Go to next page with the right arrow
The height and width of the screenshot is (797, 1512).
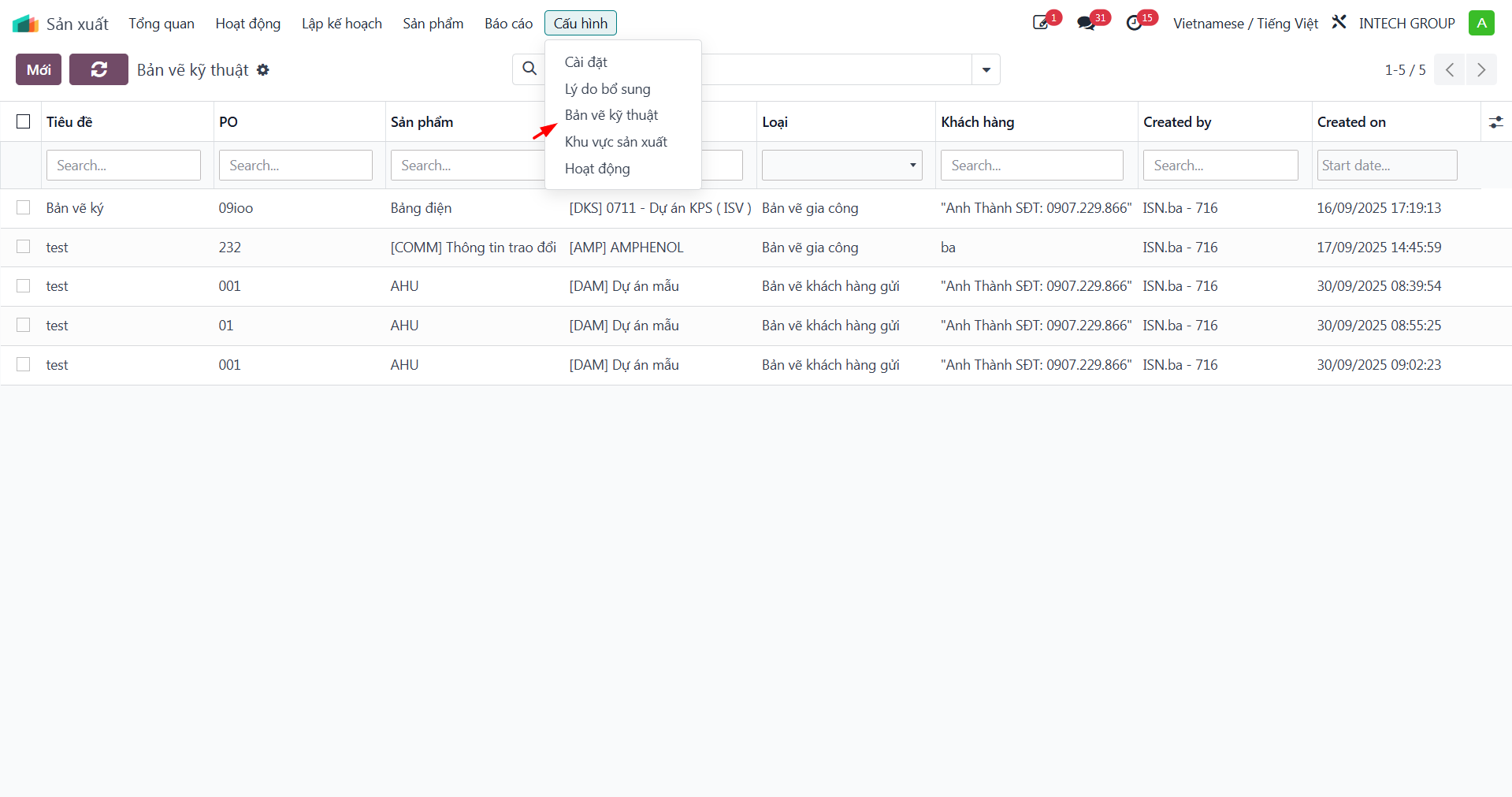tap(1481, 69)
